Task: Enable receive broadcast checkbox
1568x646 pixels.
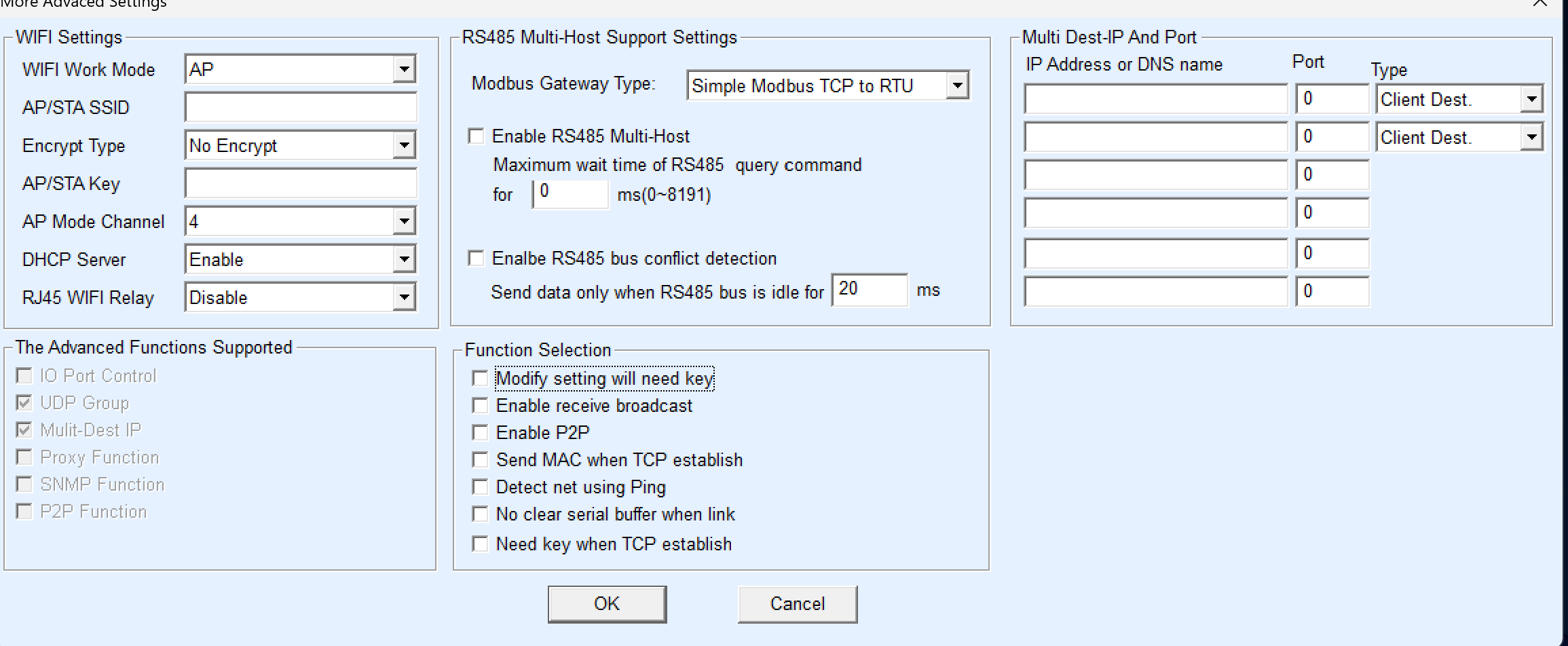Action: (x=480, y=406)
